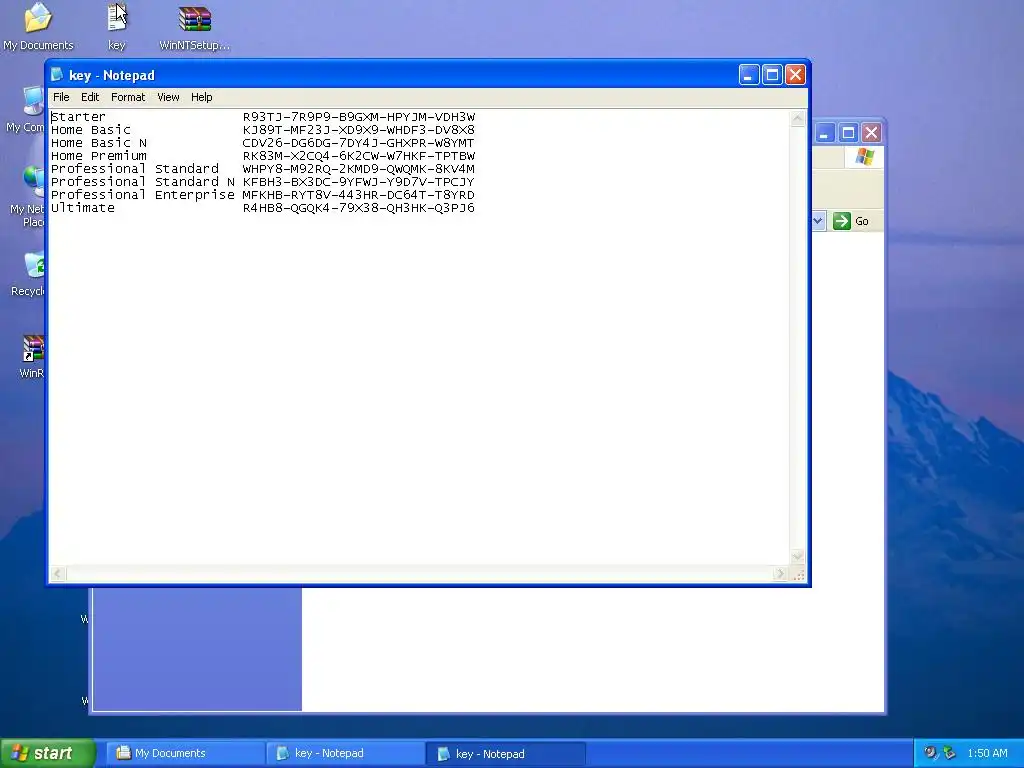Click the Starter key R93TJ-7R9P9 text
This screenshot has width=1024, height=768.
coord(359,117)
